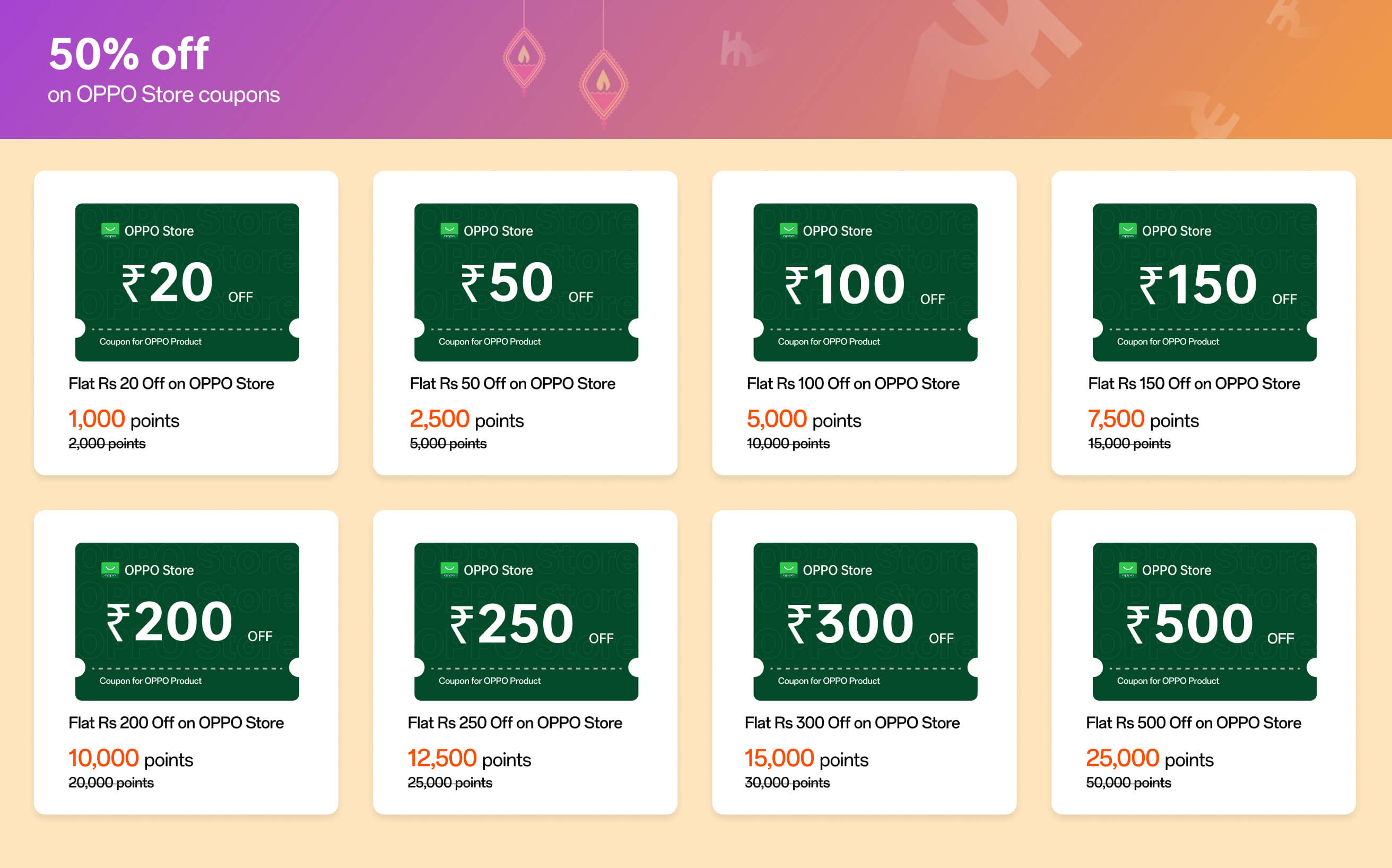Click the OPPO Store logo on ₹500 coupon

(x=1128, y=569)
